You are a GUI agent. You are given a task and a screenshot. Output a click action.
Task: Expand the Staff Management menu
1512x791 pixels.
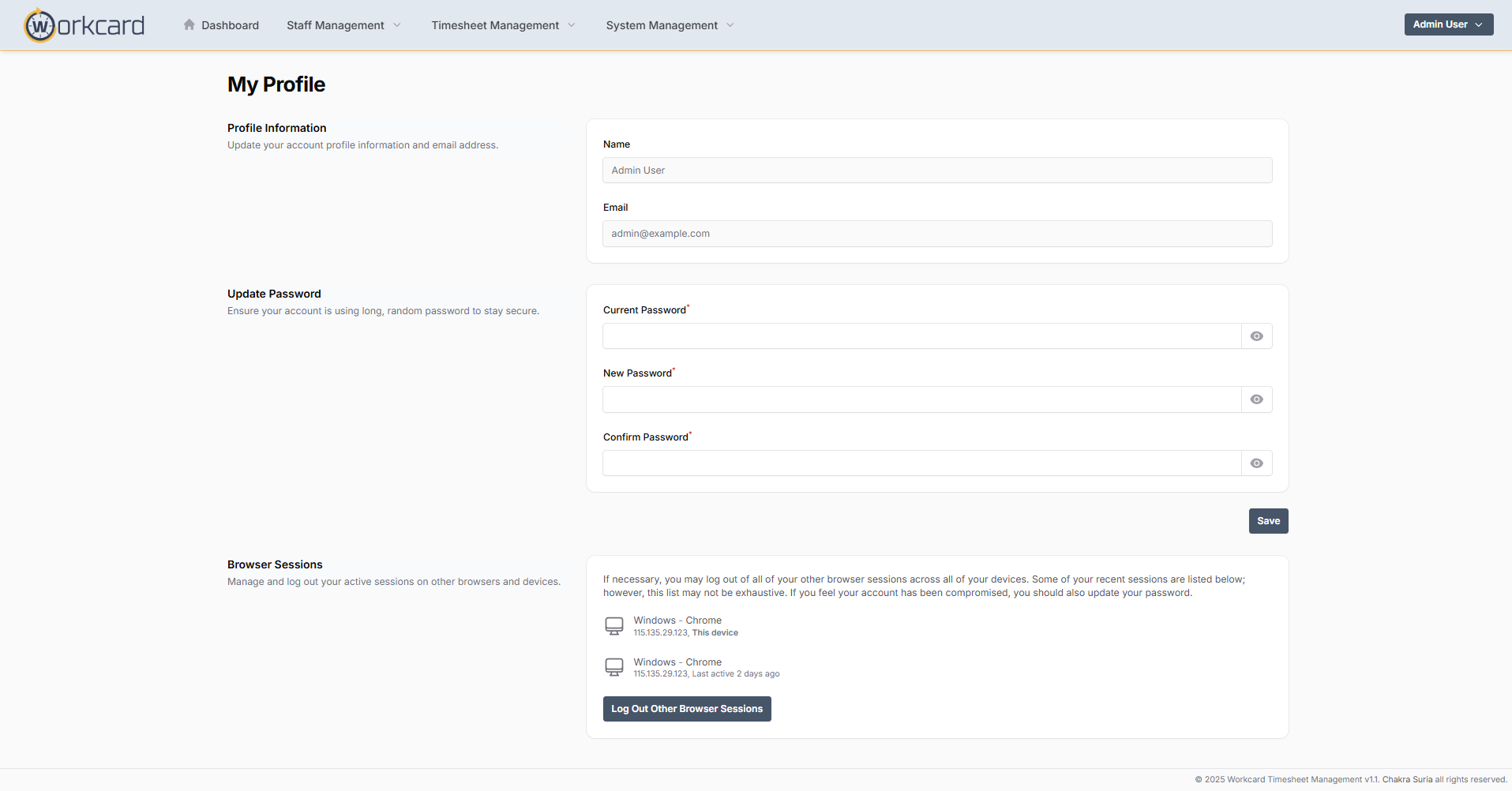pyautogui.click(x=343, y=25)
